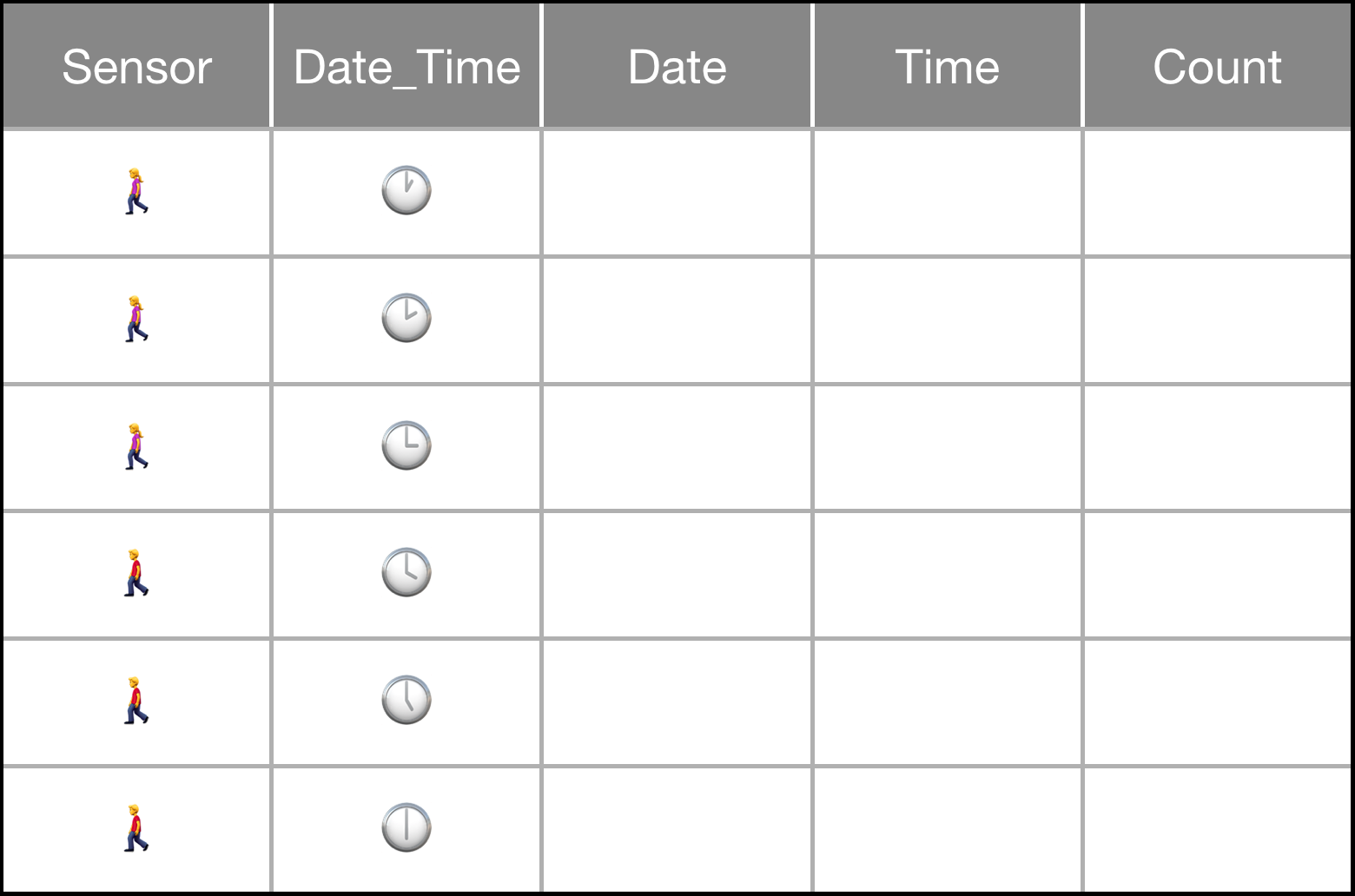The width and height of the screenshot is (1355, 896).
Task: Click the walking woman icon in second row
Action: pyautogui.click(x=136, y=320)
